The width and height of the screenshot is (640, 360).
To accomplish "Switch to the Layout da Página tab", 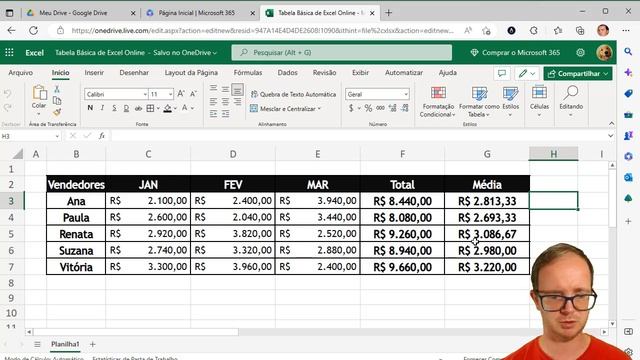I will click(191, 73).
